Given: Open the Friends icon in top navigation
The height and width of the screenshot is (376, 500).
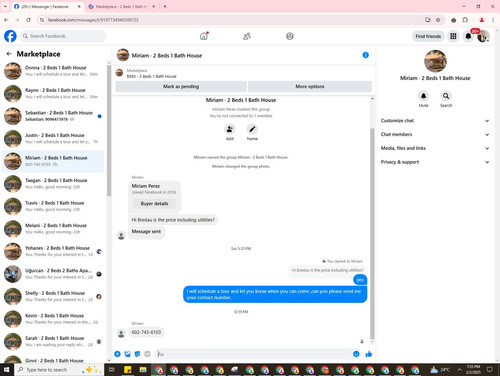Looking at the screenshot, I should click(x=247, y=36).
